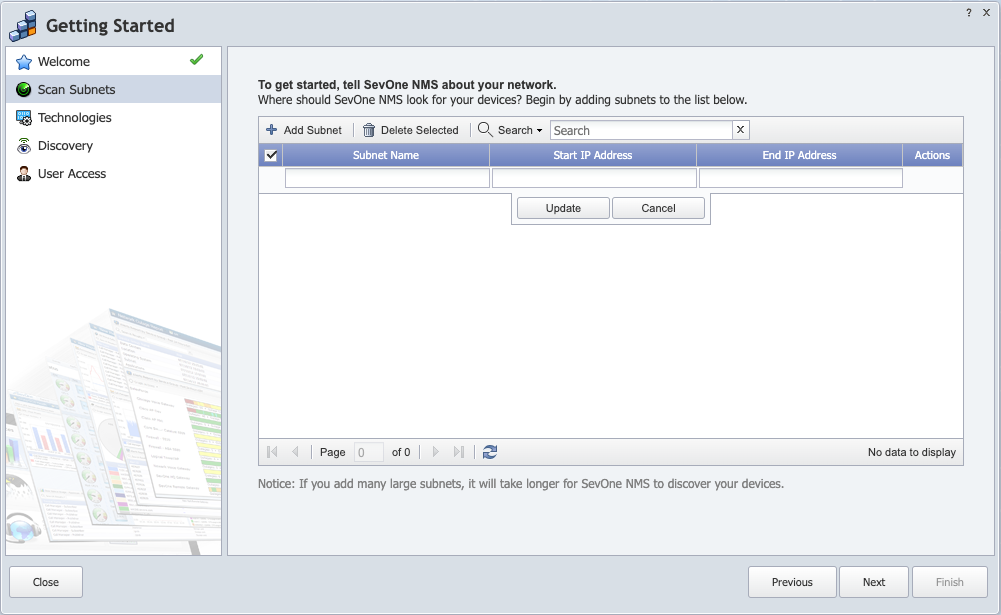Click the Close button
This screenshot has width=1001, height=615.
[46, 582]
